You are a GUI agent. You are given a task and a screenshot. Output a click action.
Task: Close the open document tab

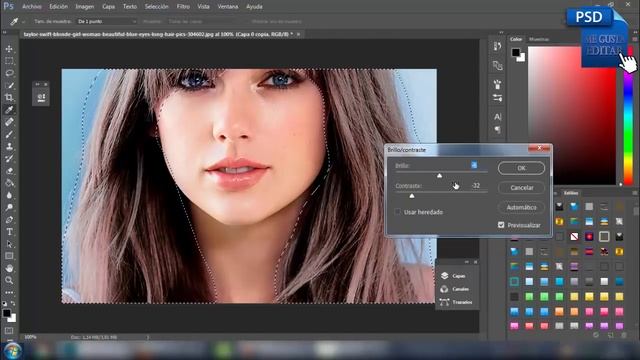click(x=298, y=34)
